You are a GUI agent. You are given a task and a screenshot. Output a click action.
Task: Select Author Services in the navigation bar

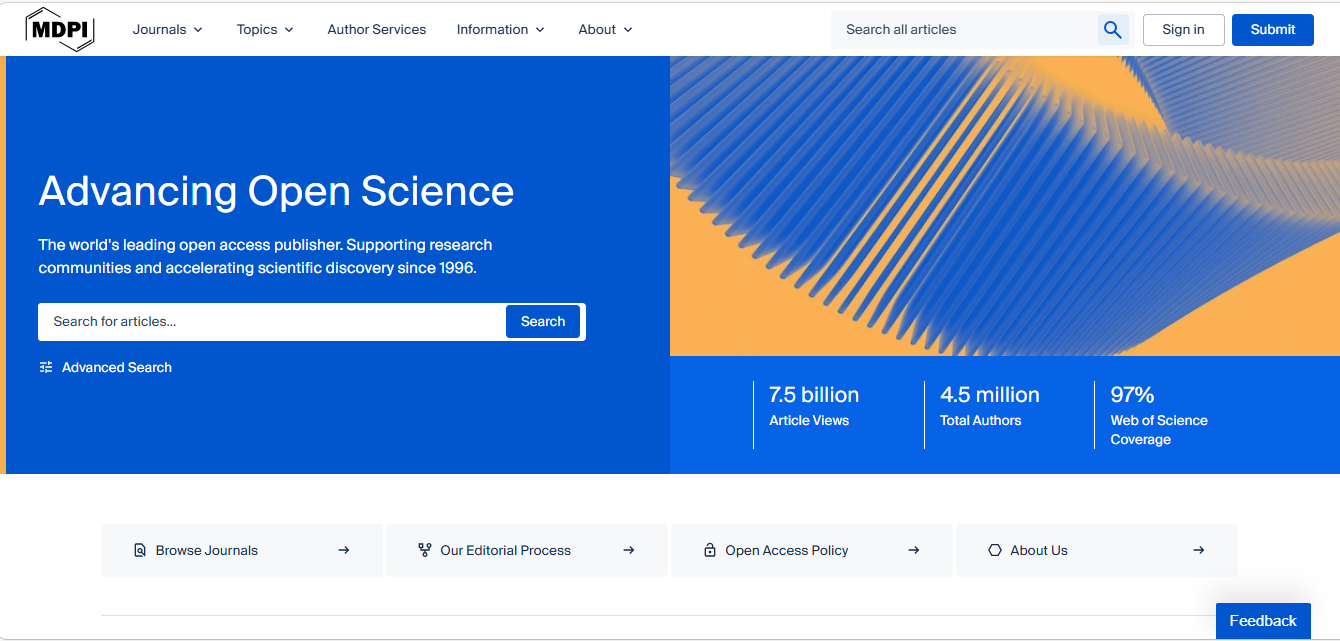(376, 29)
